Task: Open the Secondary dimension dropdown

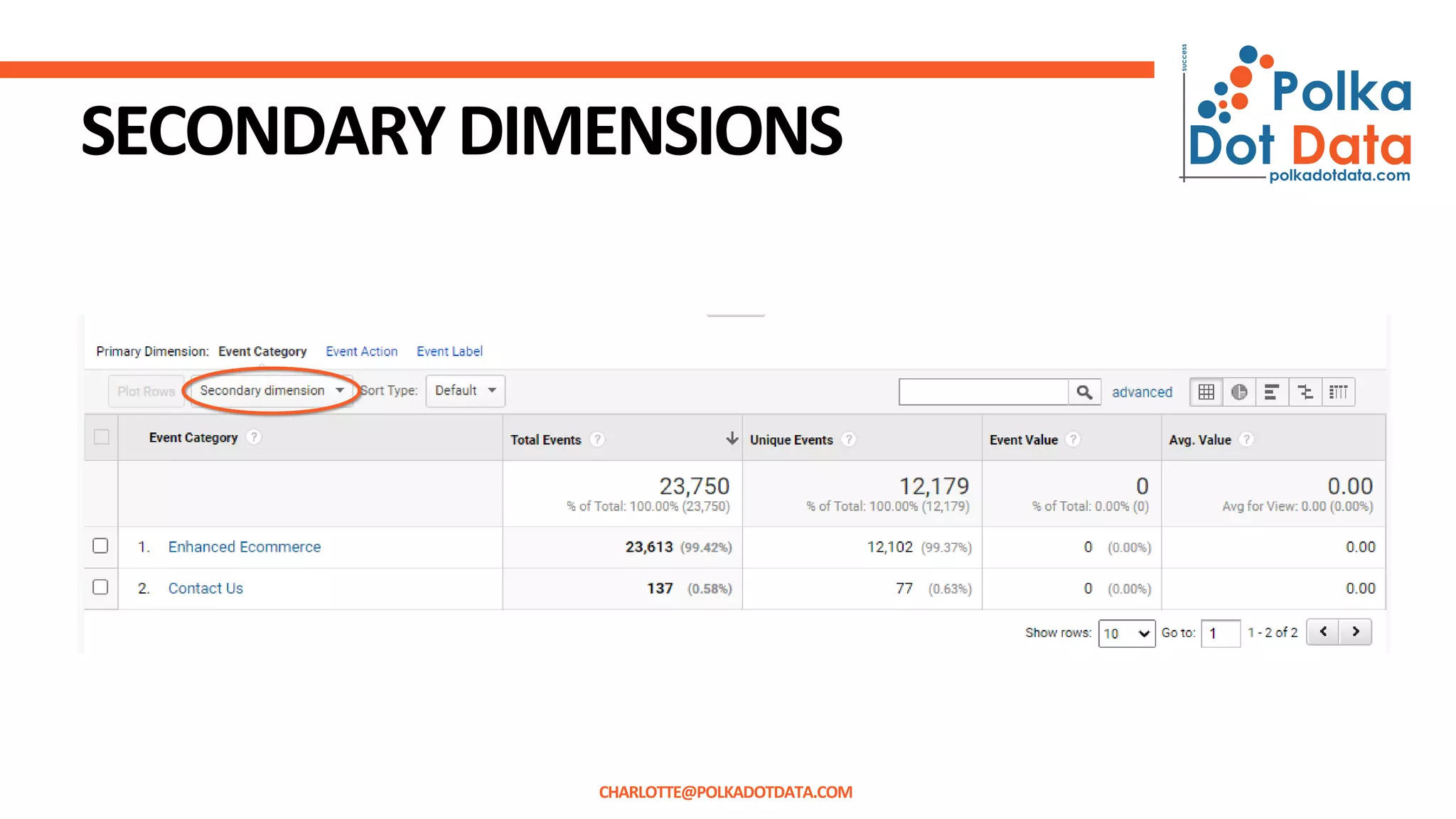Action: [272, 391]
